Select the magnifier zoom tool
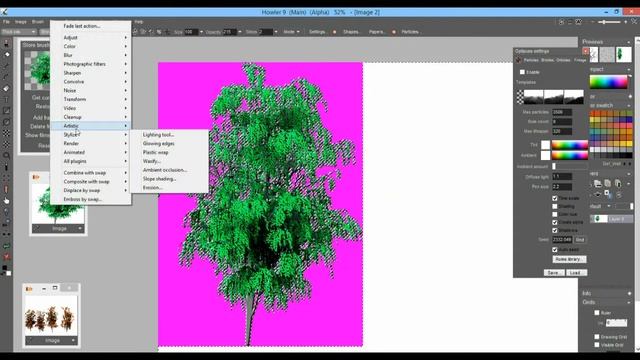The width and height of the screenshot is (640, 360). pyautogui.click(x=7, y=156)
